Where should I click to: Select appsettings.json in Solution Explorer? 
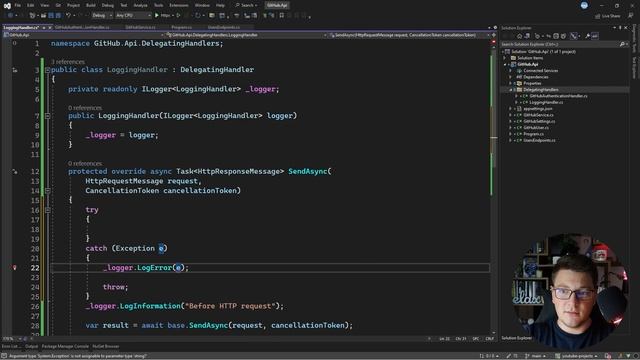pyautogui.click(x=538, y=109)
